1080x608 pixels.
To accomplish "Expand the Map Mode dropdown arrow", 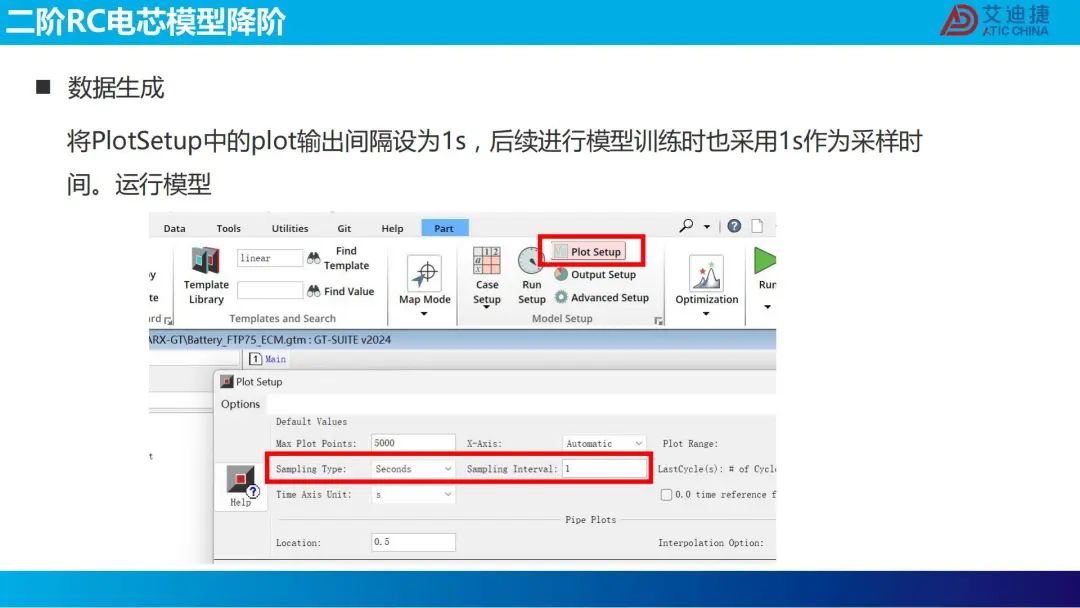I will pos(424,314).
